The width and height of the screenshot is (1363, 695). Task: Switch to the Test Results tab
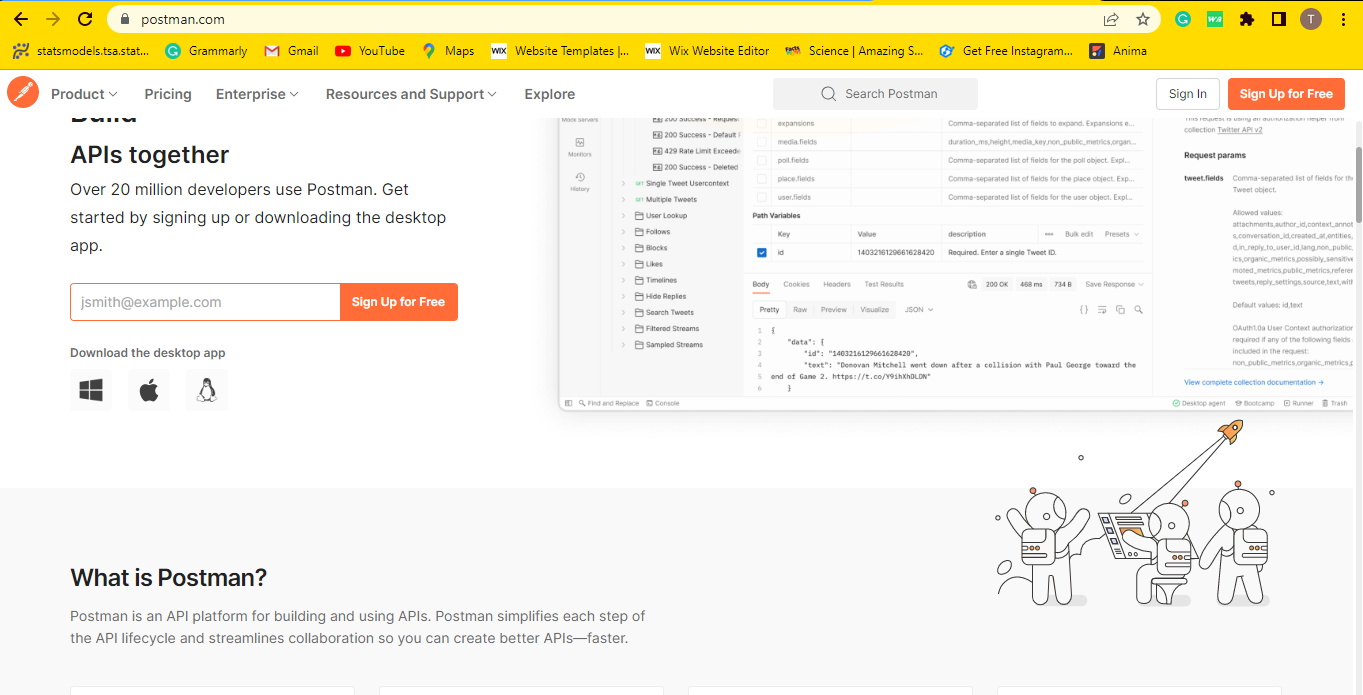884,284
